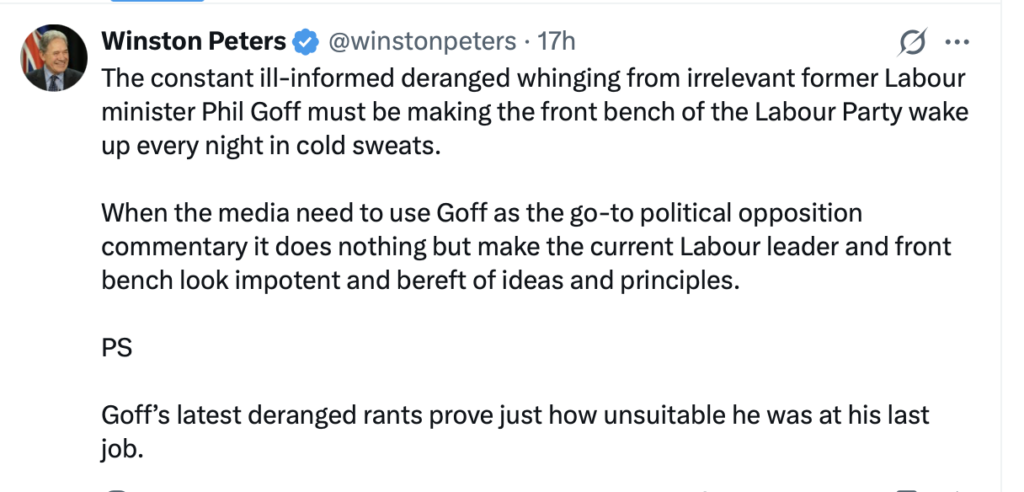This screenshot has width=1024, height=492.
Task: Click the 'PS' line in the post
Action: (116, 349)
